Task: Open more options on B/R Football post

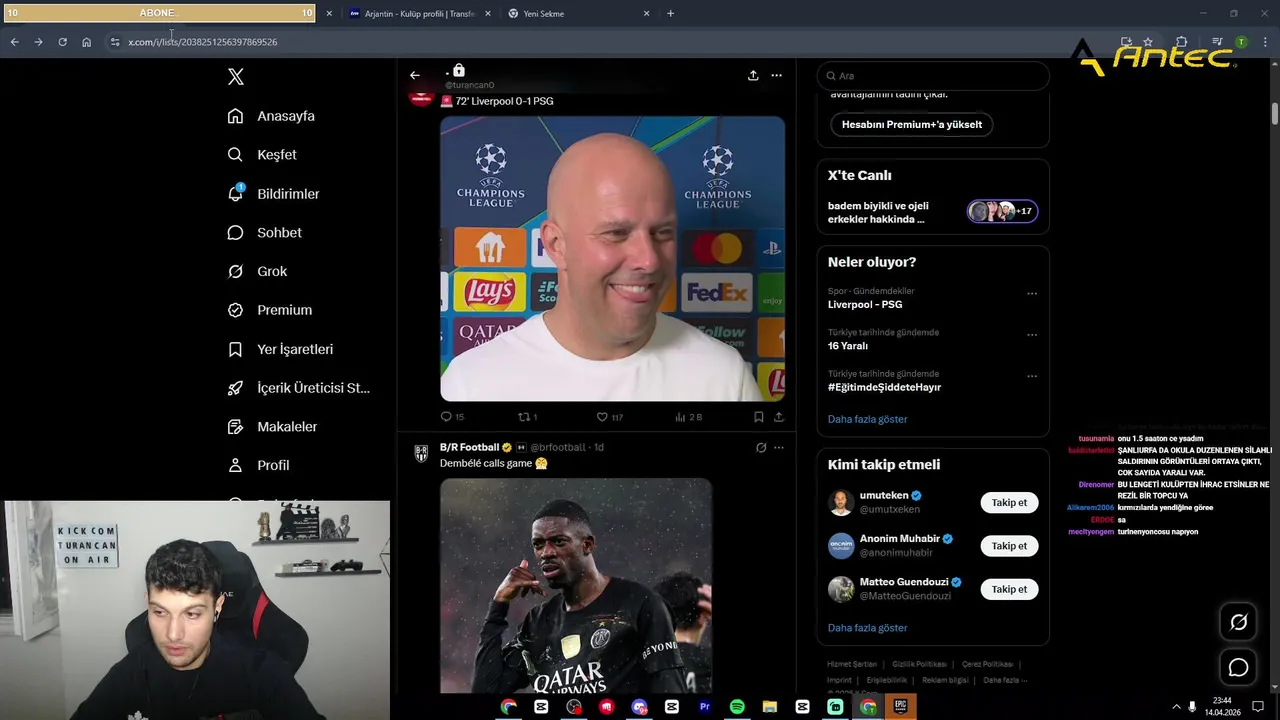Action: pyautogui.click(x=779, y=447)
